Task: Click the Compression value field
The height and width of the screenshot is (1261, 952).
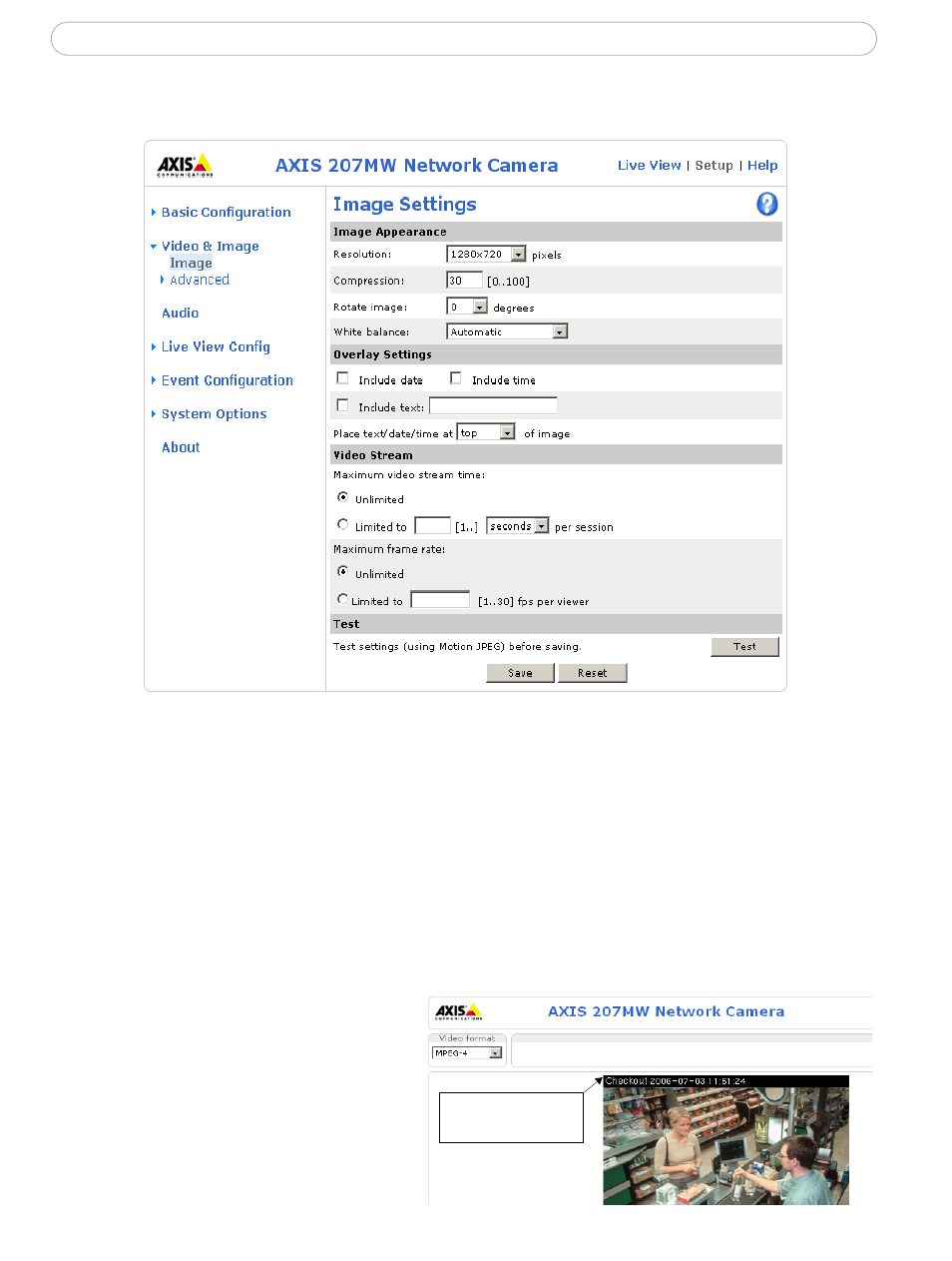Action: [464, 281]
